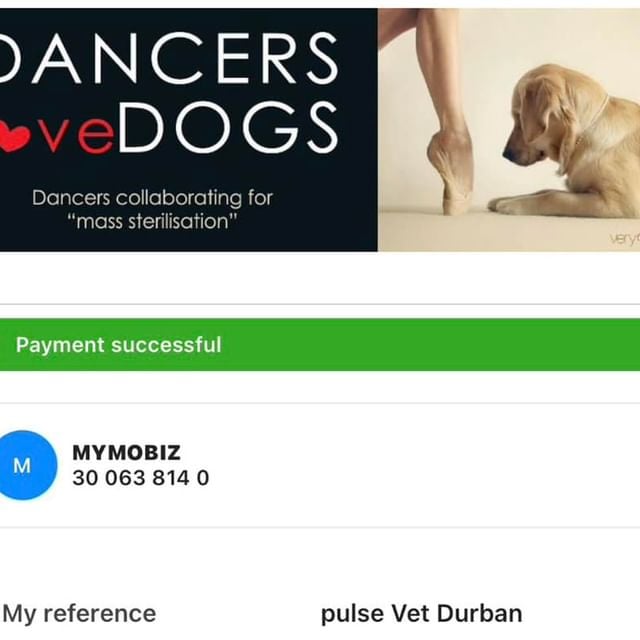This screenshot has width=640, height=640.
Task: Click the DOGS word in logo
Action: point(228,127)
